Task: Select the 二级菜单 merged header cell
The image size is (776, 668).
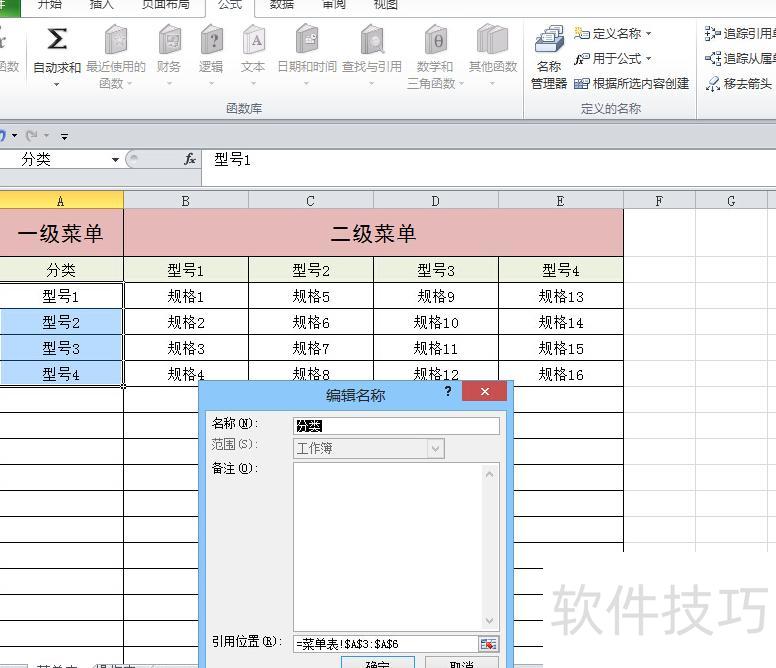Action: 373,234
